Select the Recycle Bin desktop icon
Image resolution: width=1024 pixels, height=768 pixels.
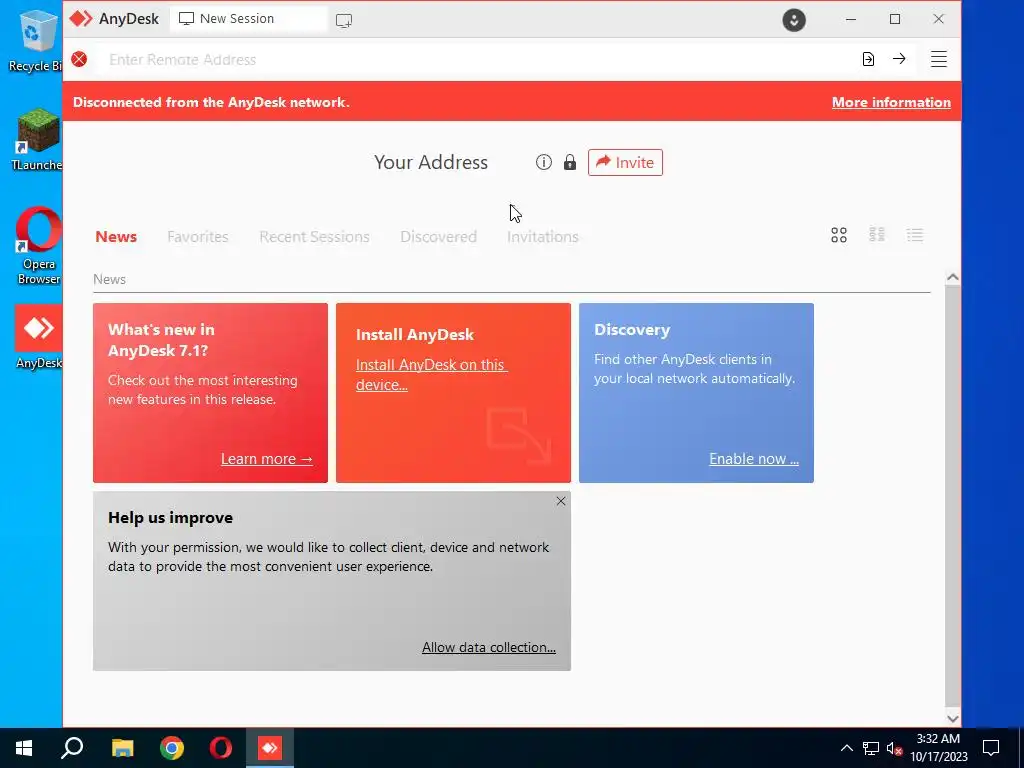[x=35, y=40]
